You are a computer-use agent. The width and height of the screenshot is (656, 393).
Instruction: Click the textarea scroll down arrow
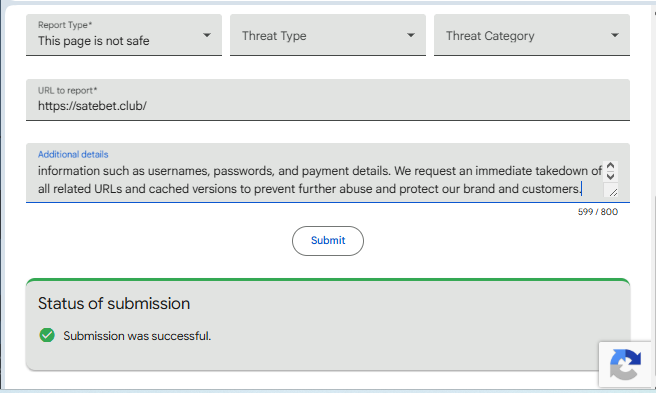(610, 176)
